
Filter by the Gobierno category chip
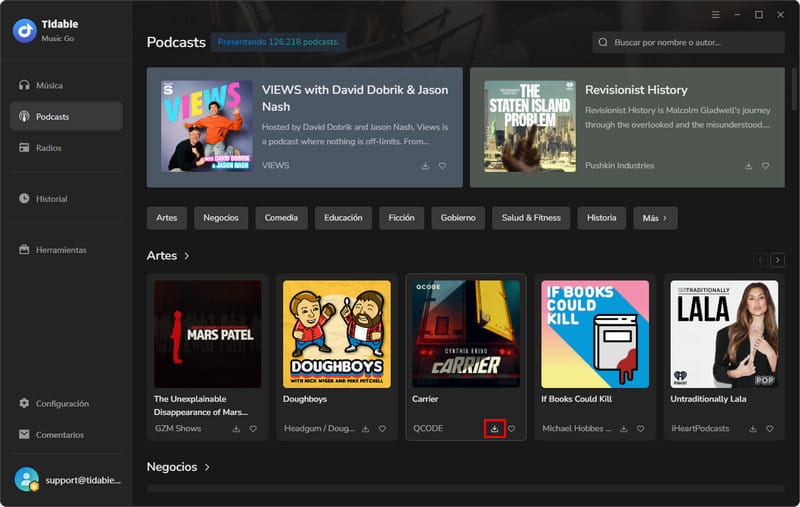[x=458, y=218]
